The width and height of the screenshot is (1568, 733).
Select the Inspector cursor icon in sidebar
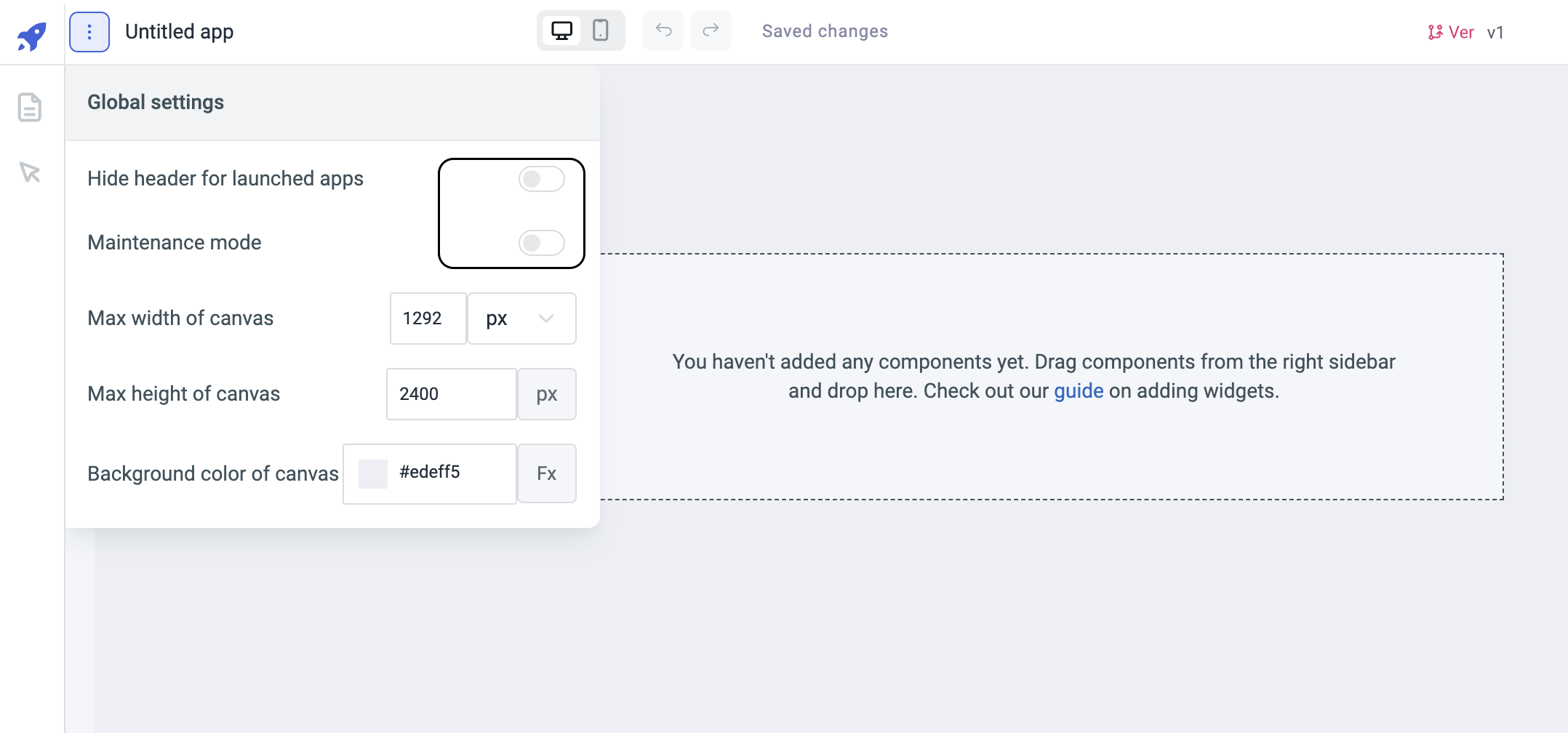29,173
